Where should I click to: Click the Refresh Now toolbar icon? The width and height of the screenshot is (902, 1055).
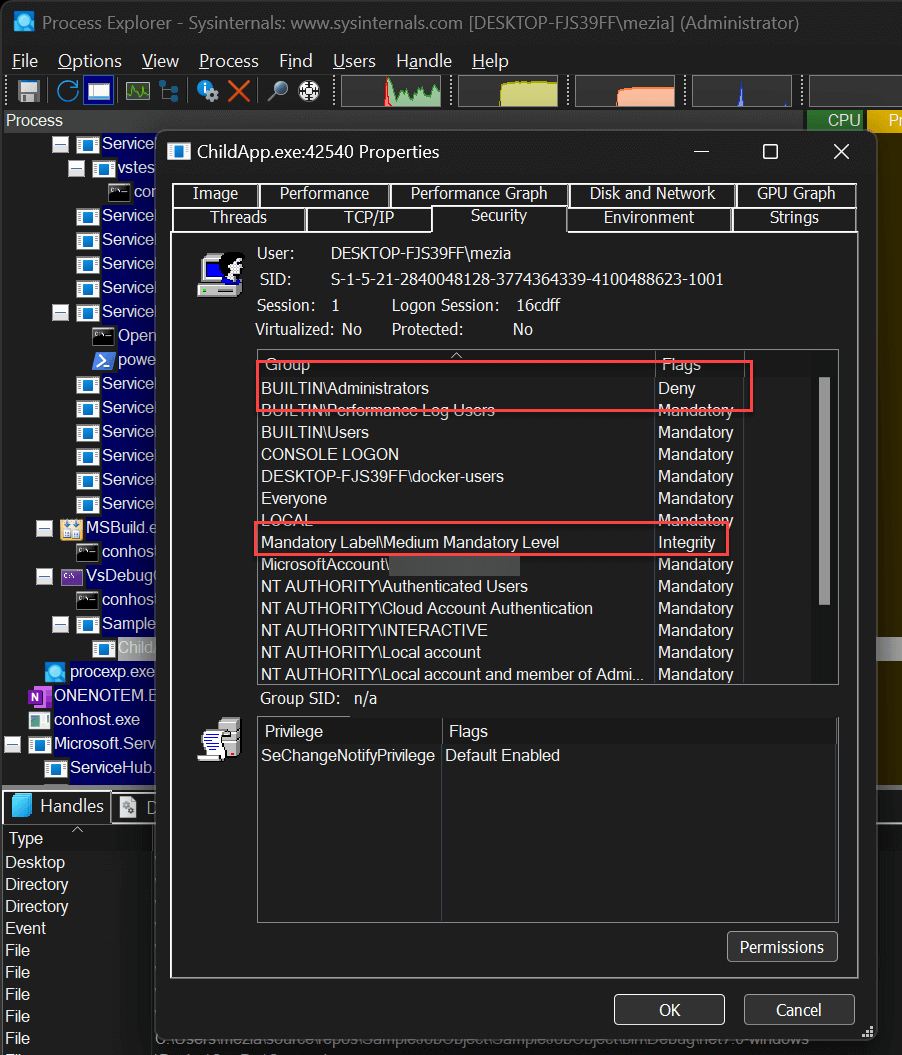(x=67, y=92)
